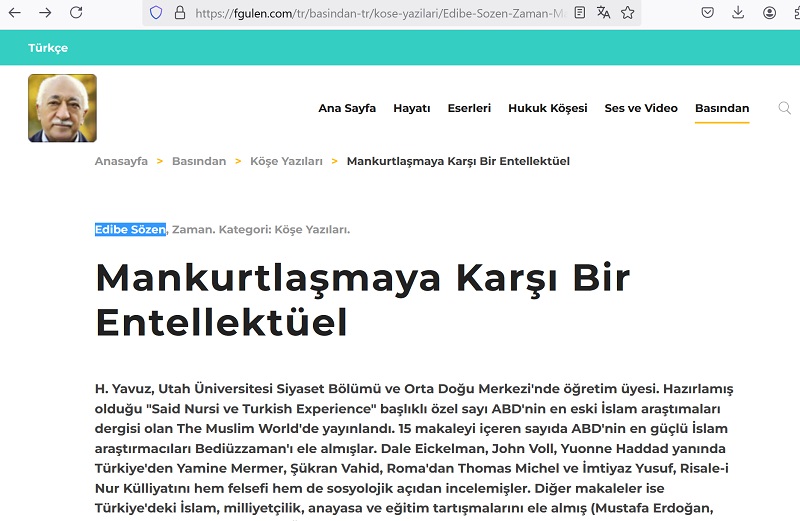Click the browser back arrow

[x=15, y=13]
